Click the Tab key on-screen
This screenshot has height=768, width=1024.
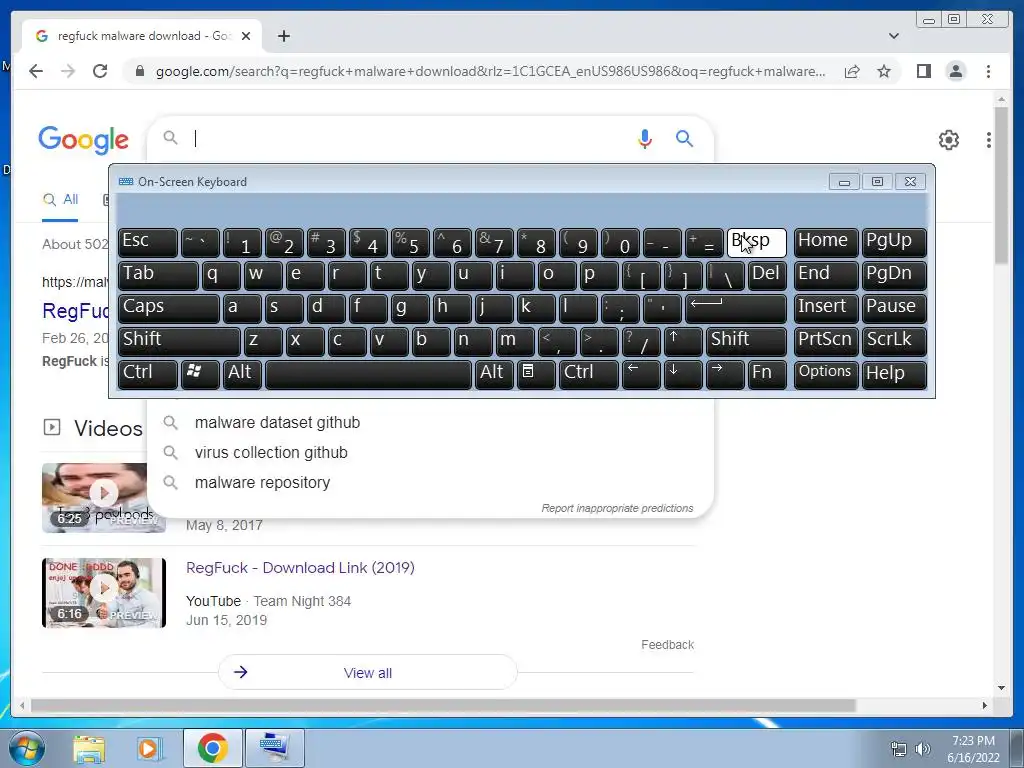pos(158,275)
